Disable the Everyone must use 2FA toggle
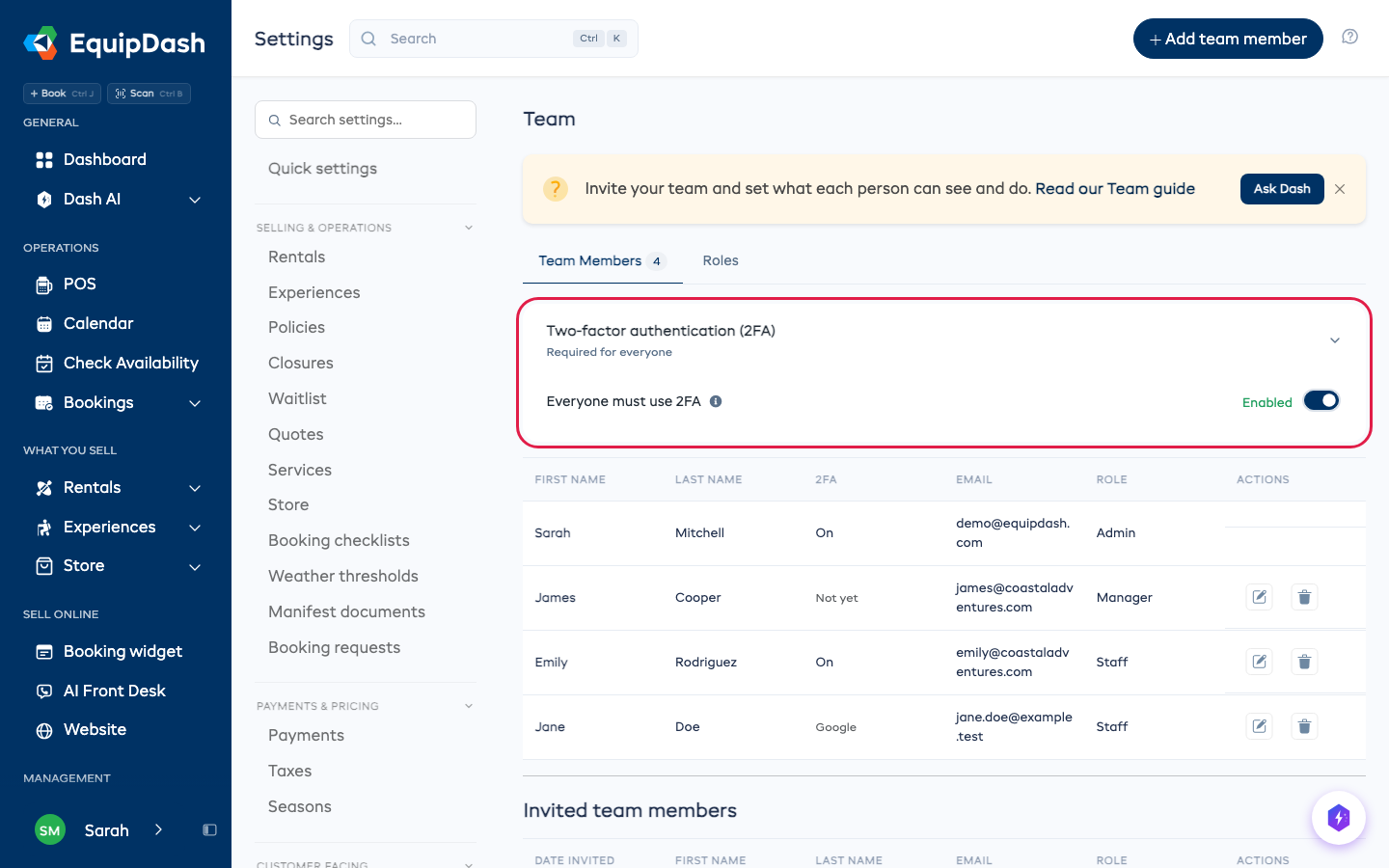This screenshot has width=1389, height=868. [x=1321, y=400]
